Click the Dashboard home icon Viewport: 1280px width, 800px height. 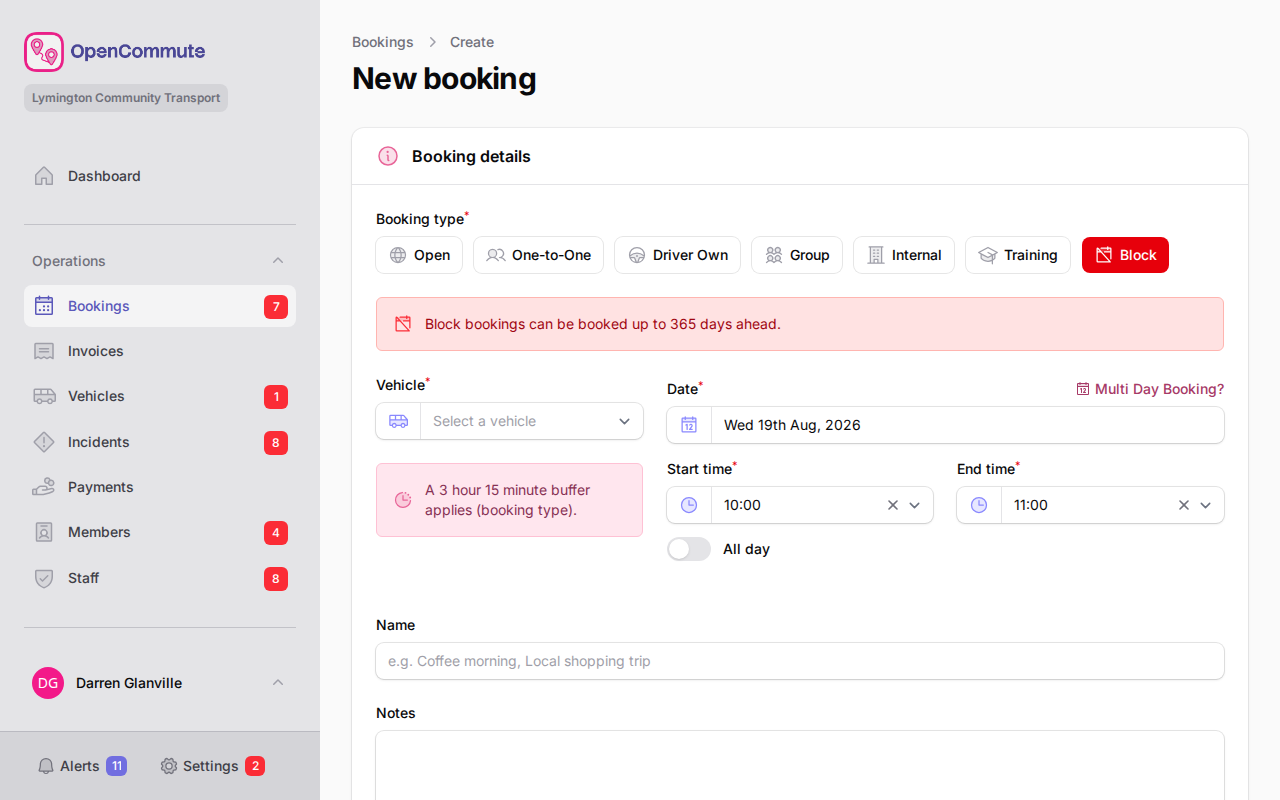tap(44, 176)
